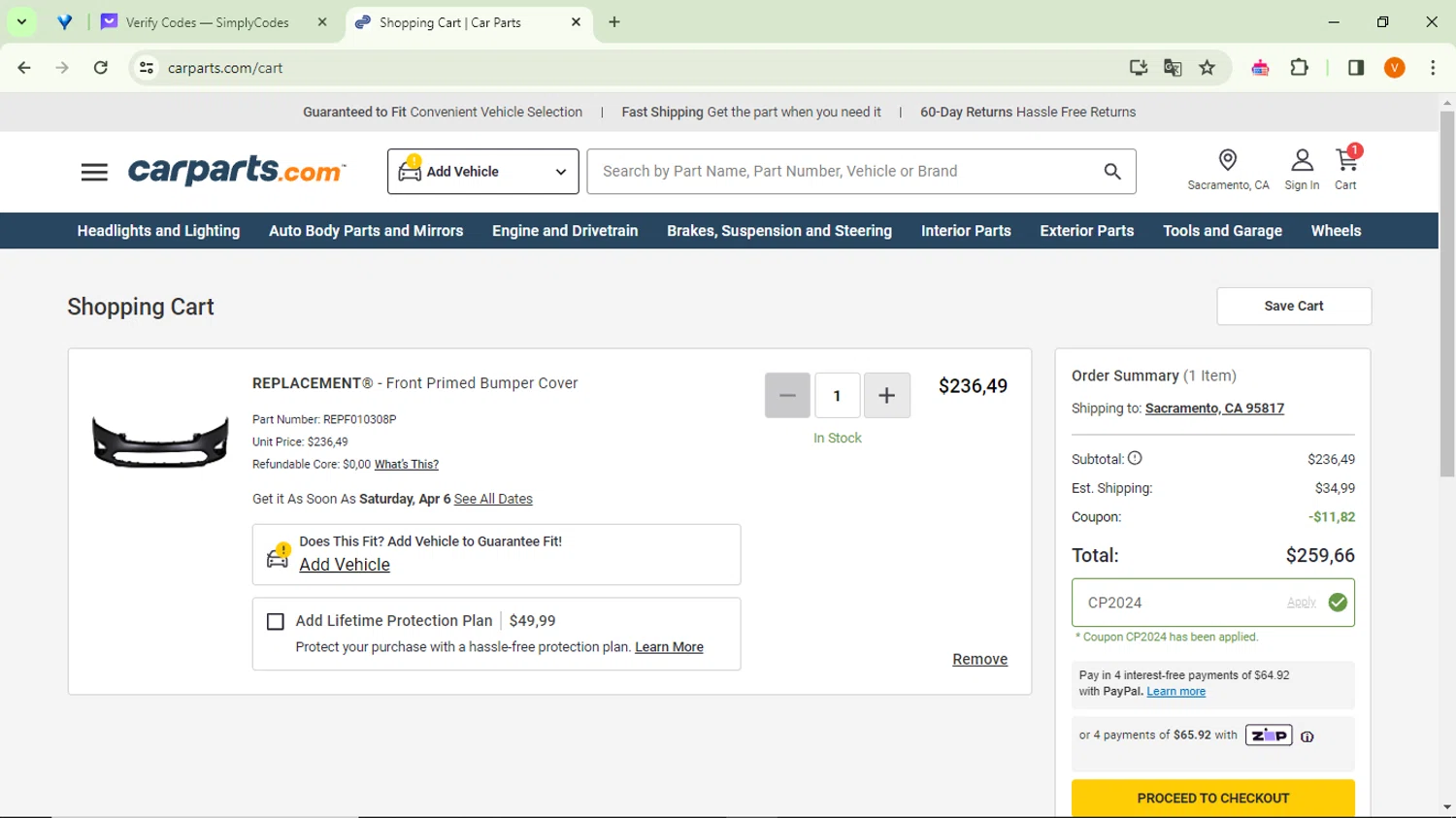Close the Verify Codes tab
The height and width of the screenshot is (818, 1456).
click(322, 22)
